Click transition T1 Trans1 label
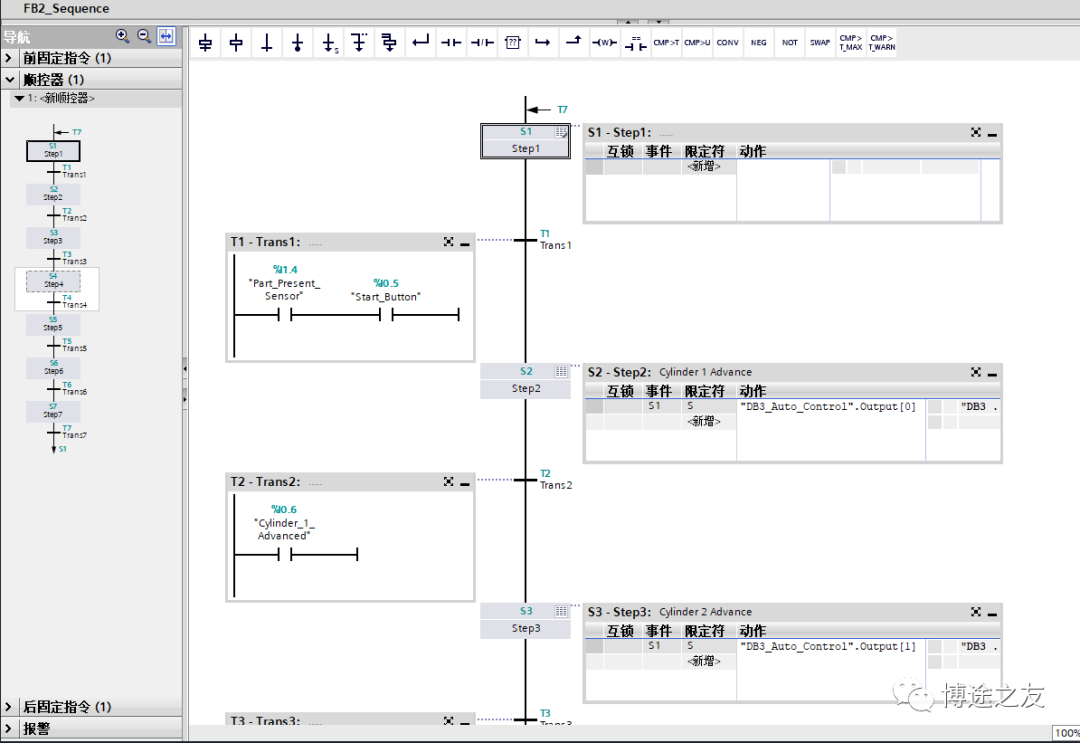Image resolution: width=1080 pixels, height=743 pixels. [x=555, y=240]
